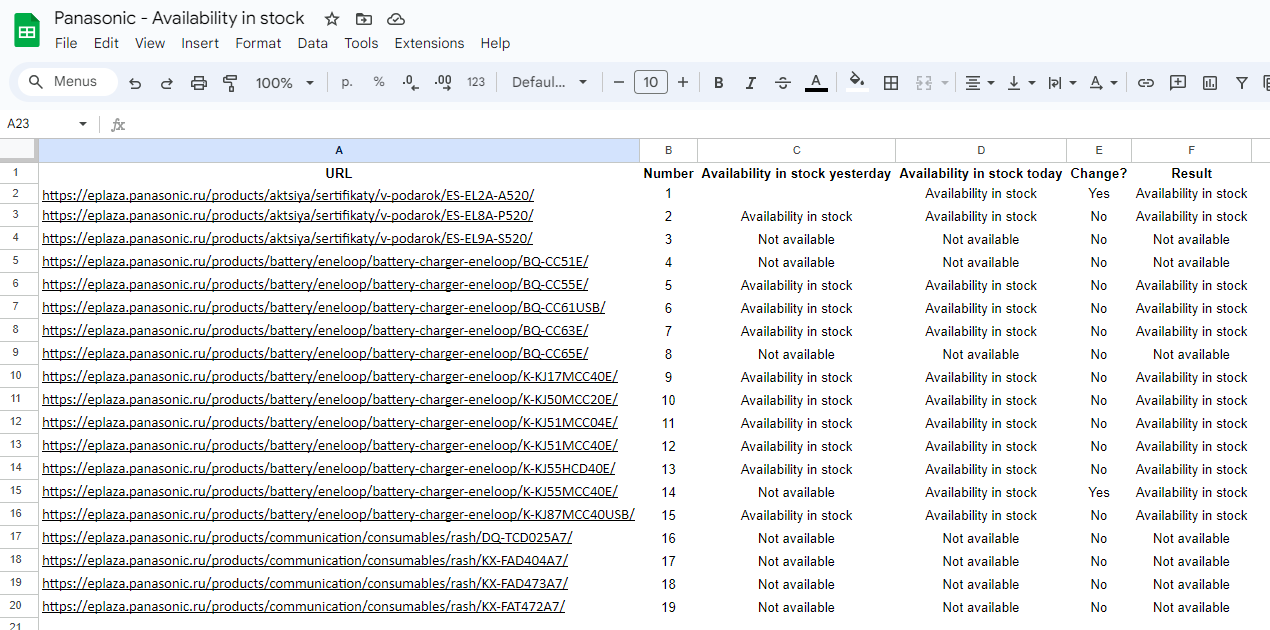
Task: Decrease decimal places
Action: (411, 82)
